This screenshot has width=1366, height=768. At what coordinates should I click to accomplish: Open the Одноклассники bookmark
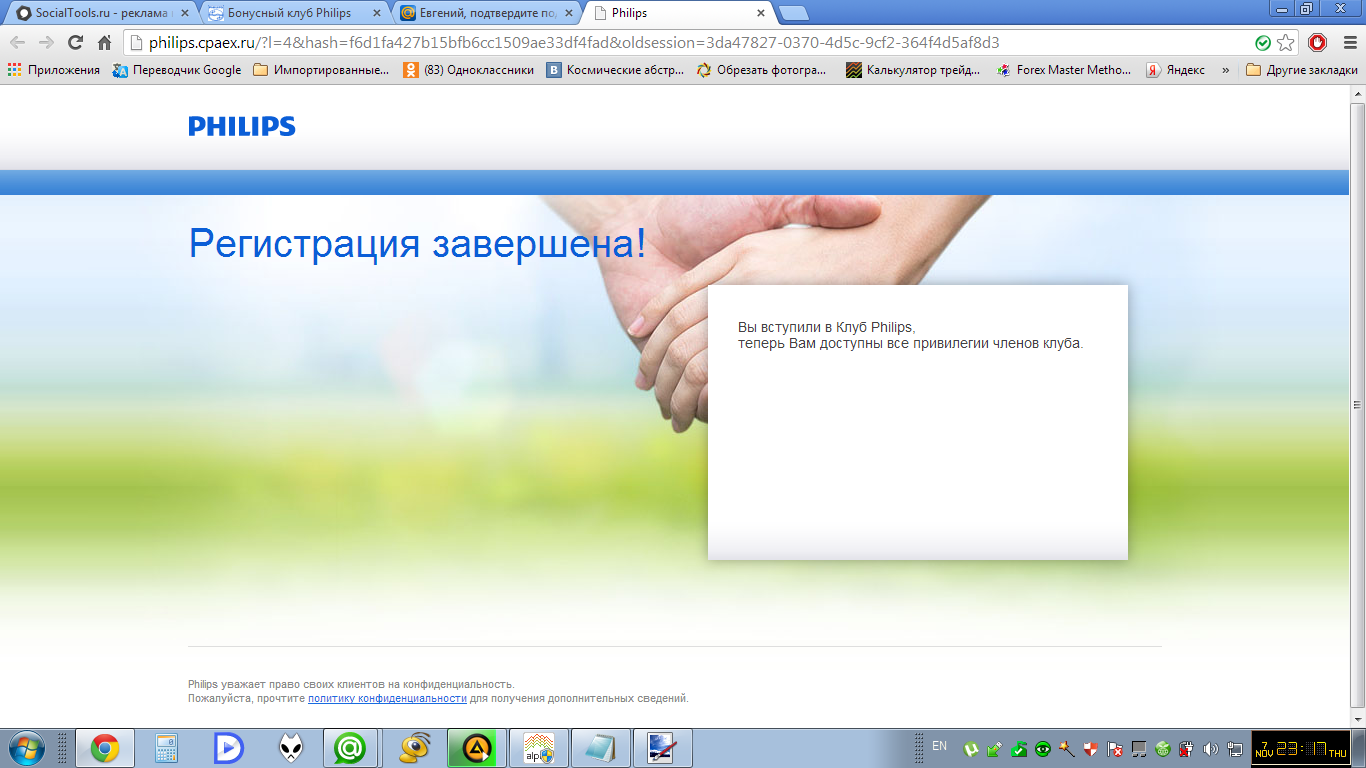(x=468, y=70)
